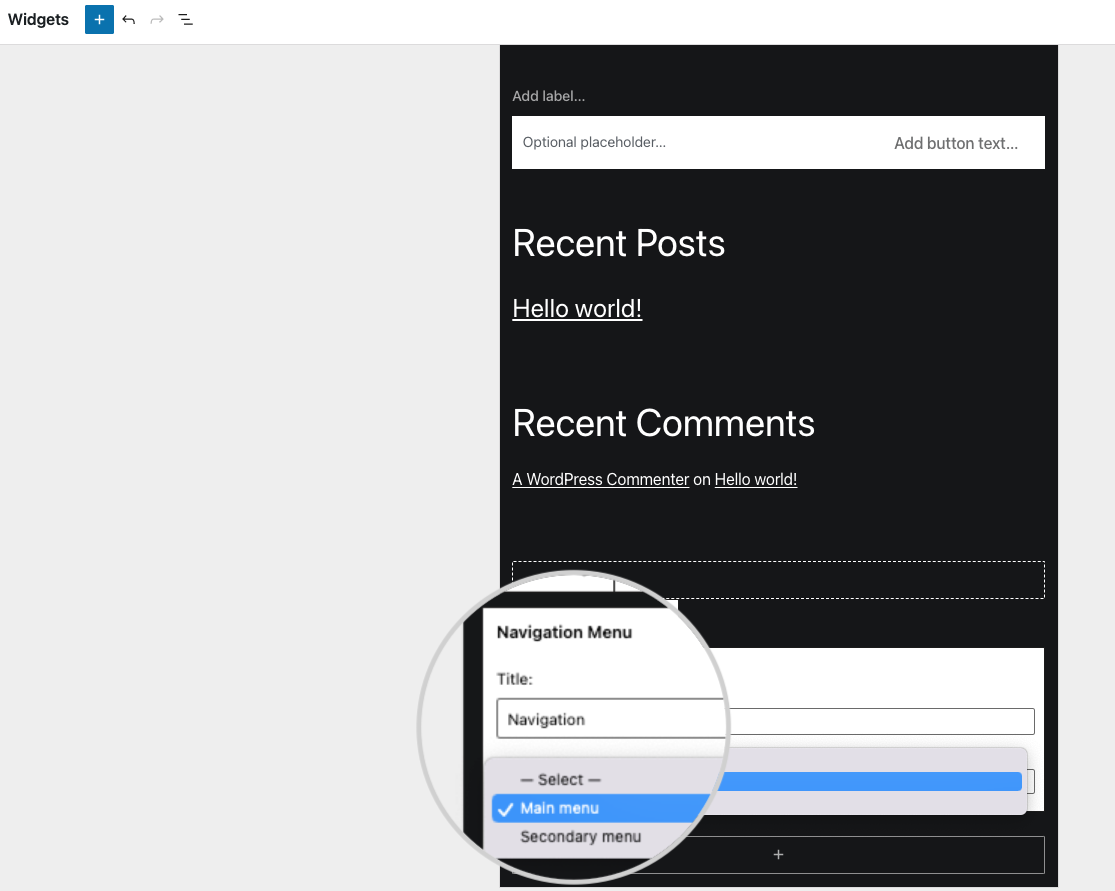1115x891 pixels.
Task: Redo the last undone change
Action: coord(157,19)
